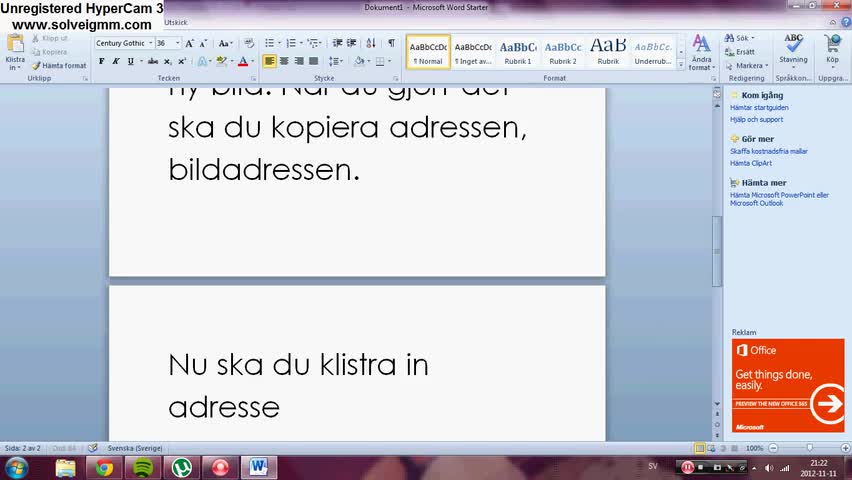Image resolution: width=852 pixels, height=480 pixels.
Task: Shrink font size with the smaller A icon
Action: (203, 43)
